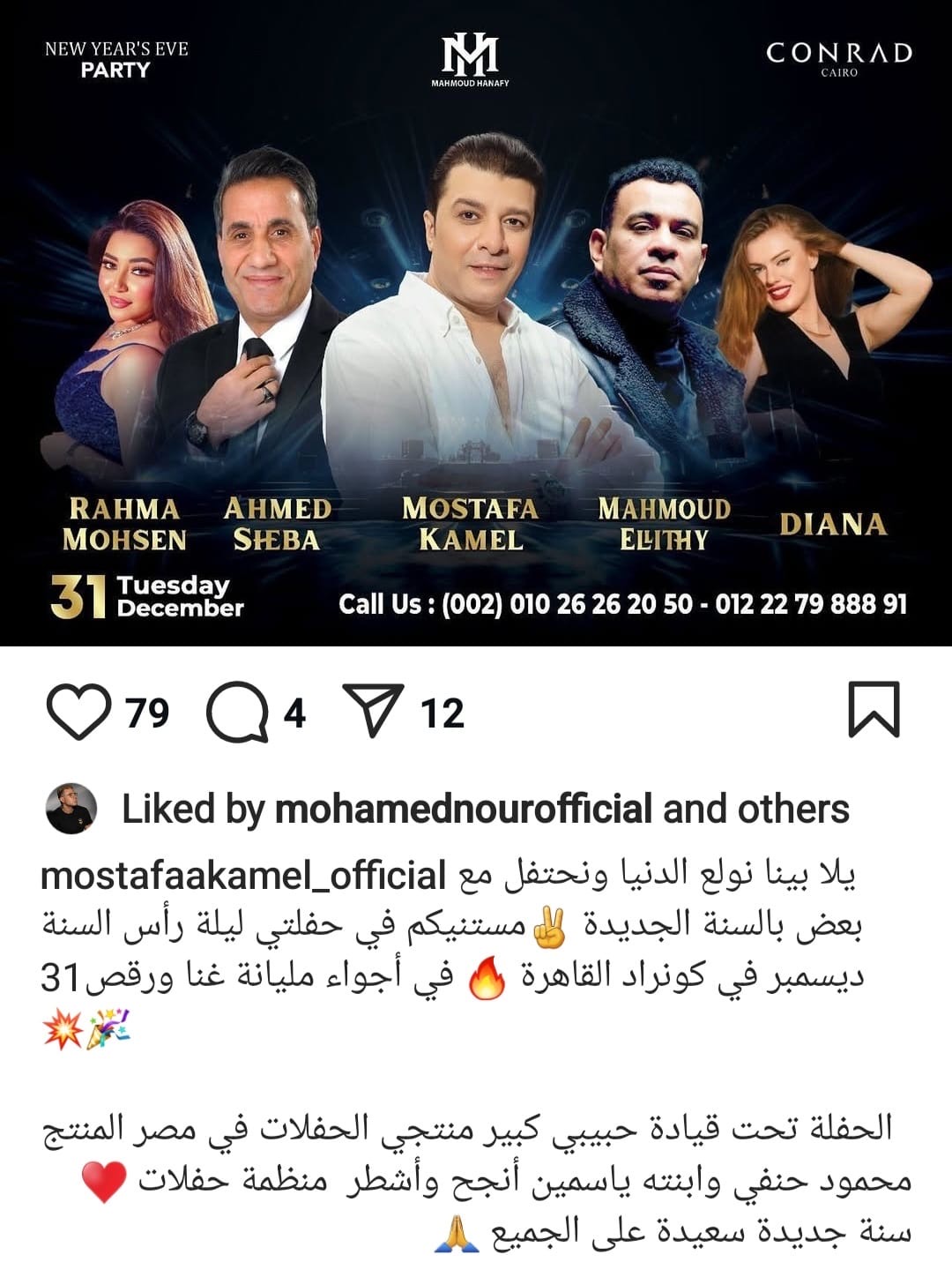This screenshot has width=952, height=1262.
Task: Tap Mostafa Kamel's name on the poster
Action: tap(470, 523)
